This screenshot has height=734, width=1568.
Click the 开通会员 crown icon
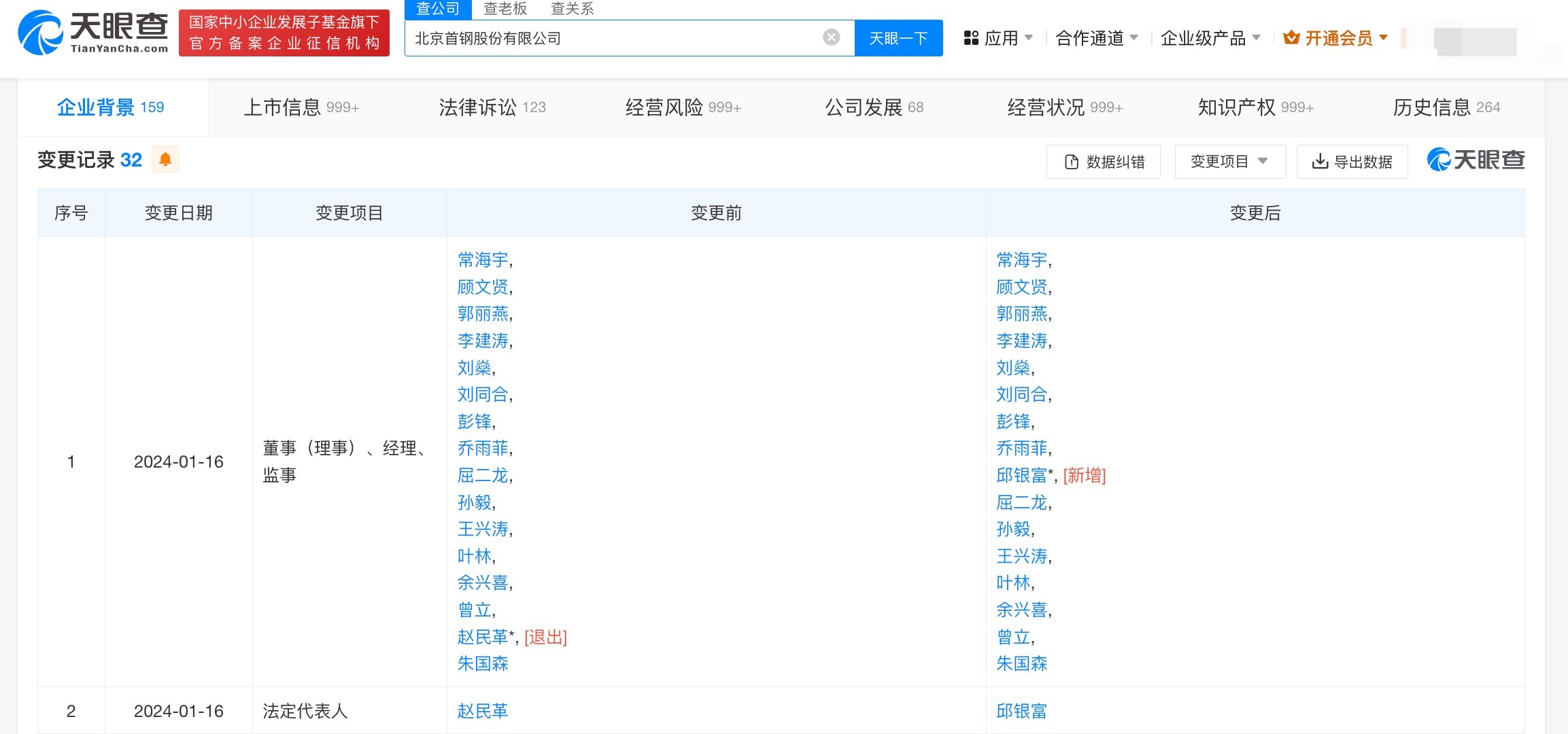click(1291, 38)
